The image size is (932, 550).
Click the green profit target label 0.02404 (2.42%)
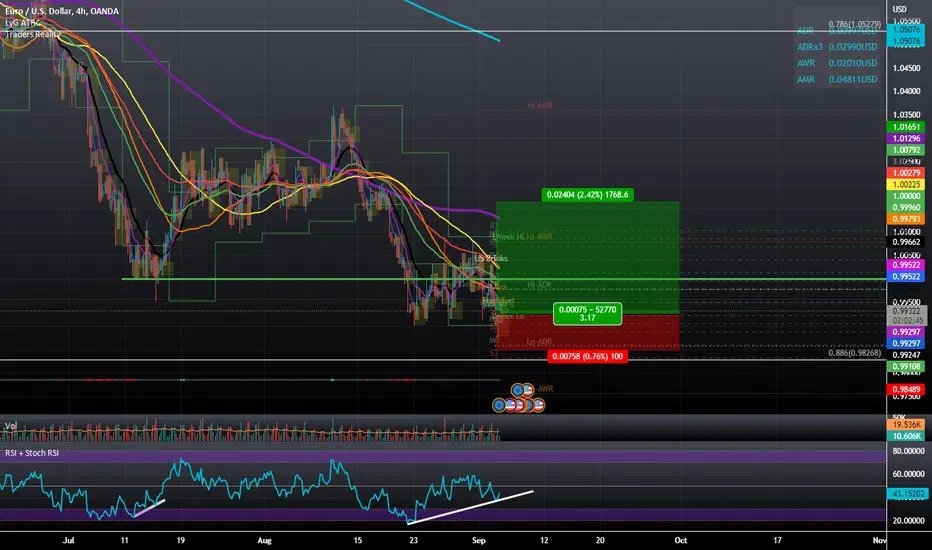coord(587,194)
